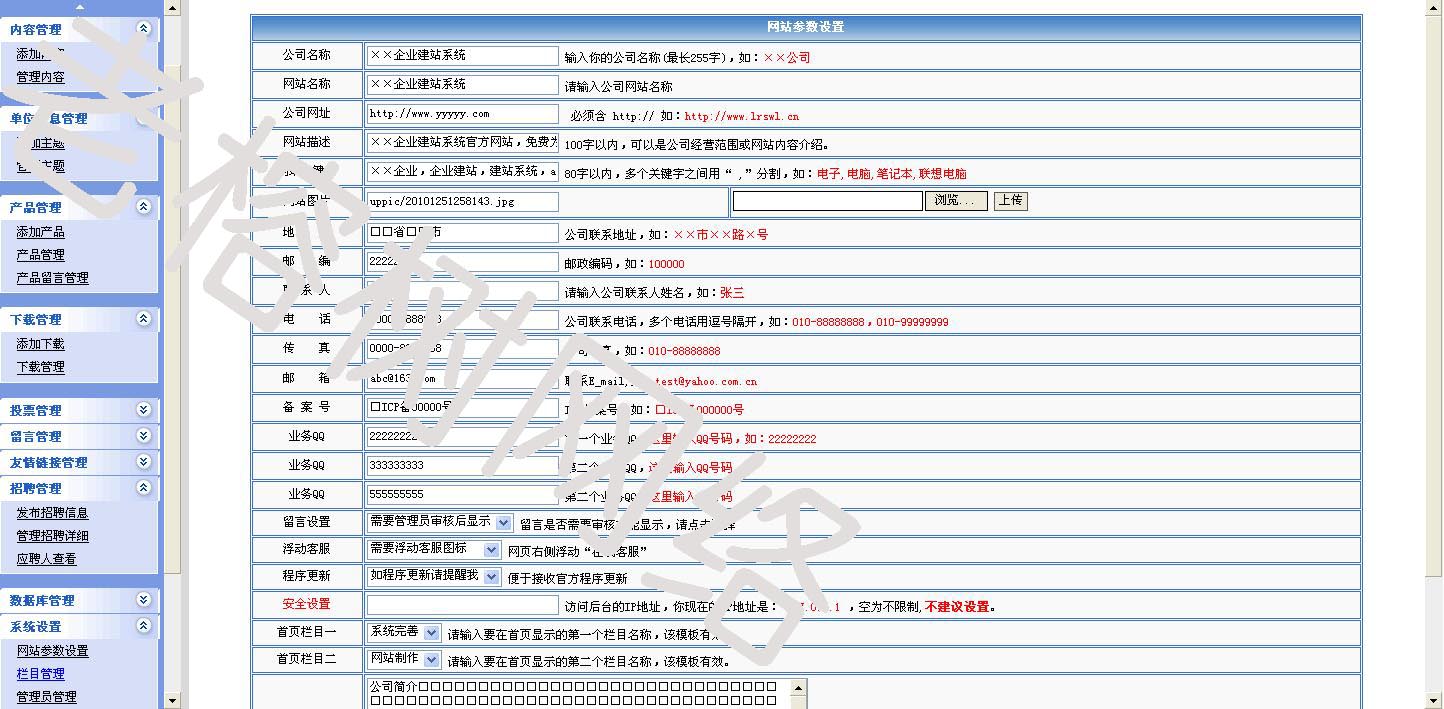Focus the 邮箱 email input field
Image resolution: width=1444 pixels, height=709 pixels.
[463, 379]
